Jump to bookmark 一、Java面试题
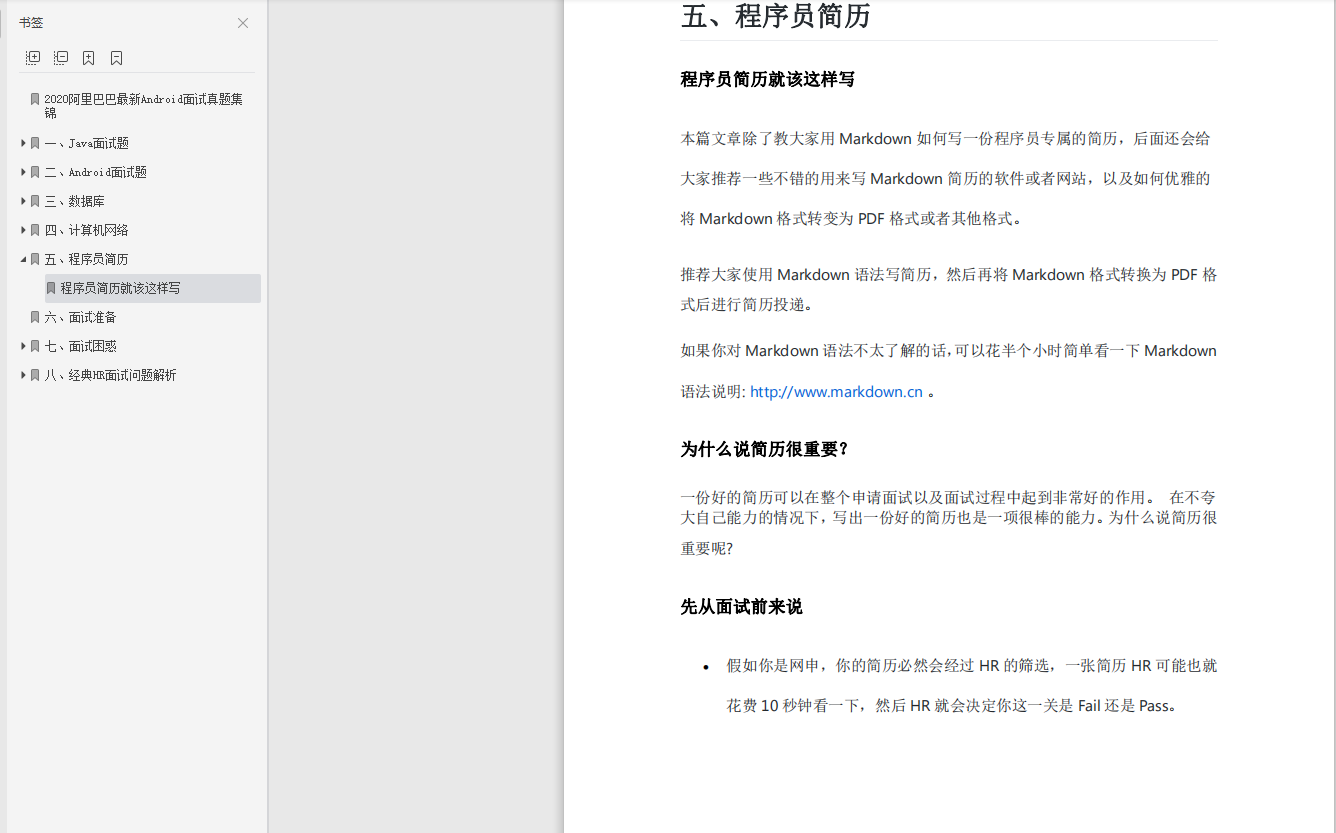The width and height of the screenshot is (1336, 833). 86,143
